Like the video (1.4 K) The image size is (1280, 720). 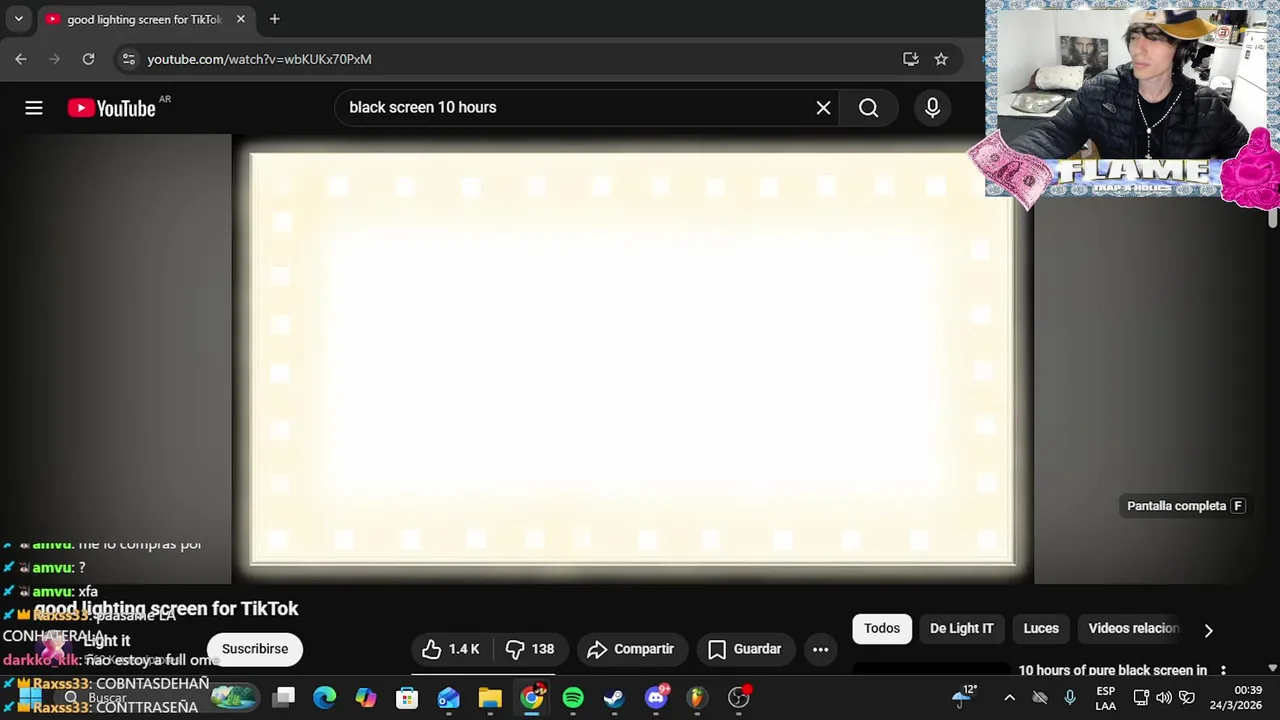coord(450,649)
